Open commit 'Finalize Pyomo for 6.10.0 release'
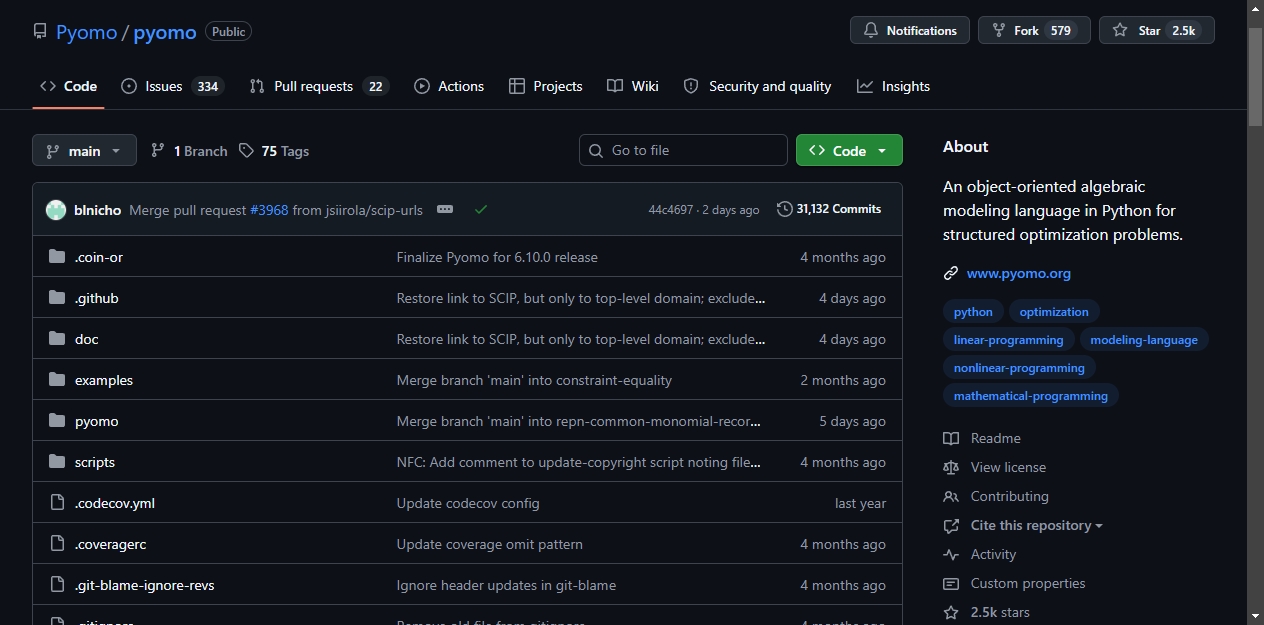The height and width of the screenshot is (625, 1264). pos(497,257)
